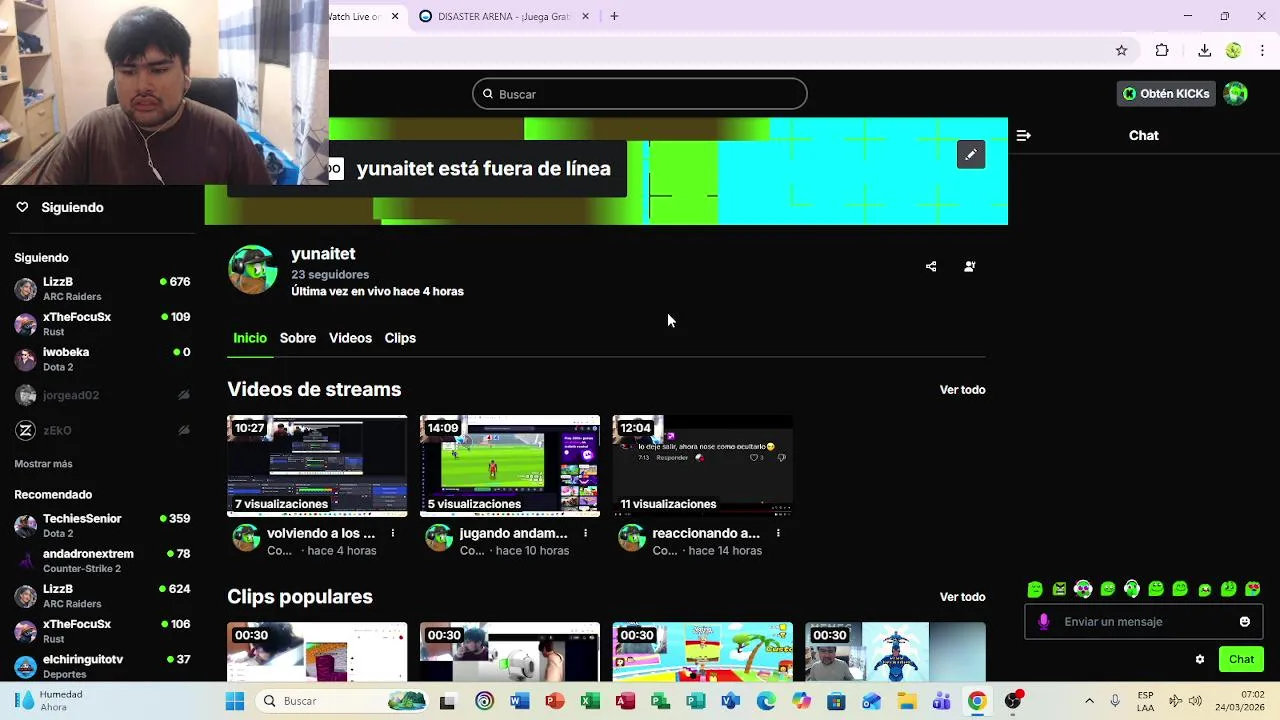Open offline channel zEkO
Viewport: 1280px width, 720px height.
(x=102, y=430)
